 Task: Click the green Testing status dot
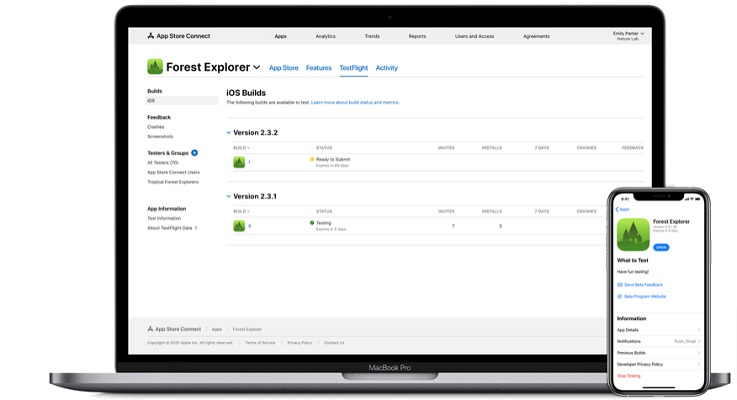[x=312, y=223]
